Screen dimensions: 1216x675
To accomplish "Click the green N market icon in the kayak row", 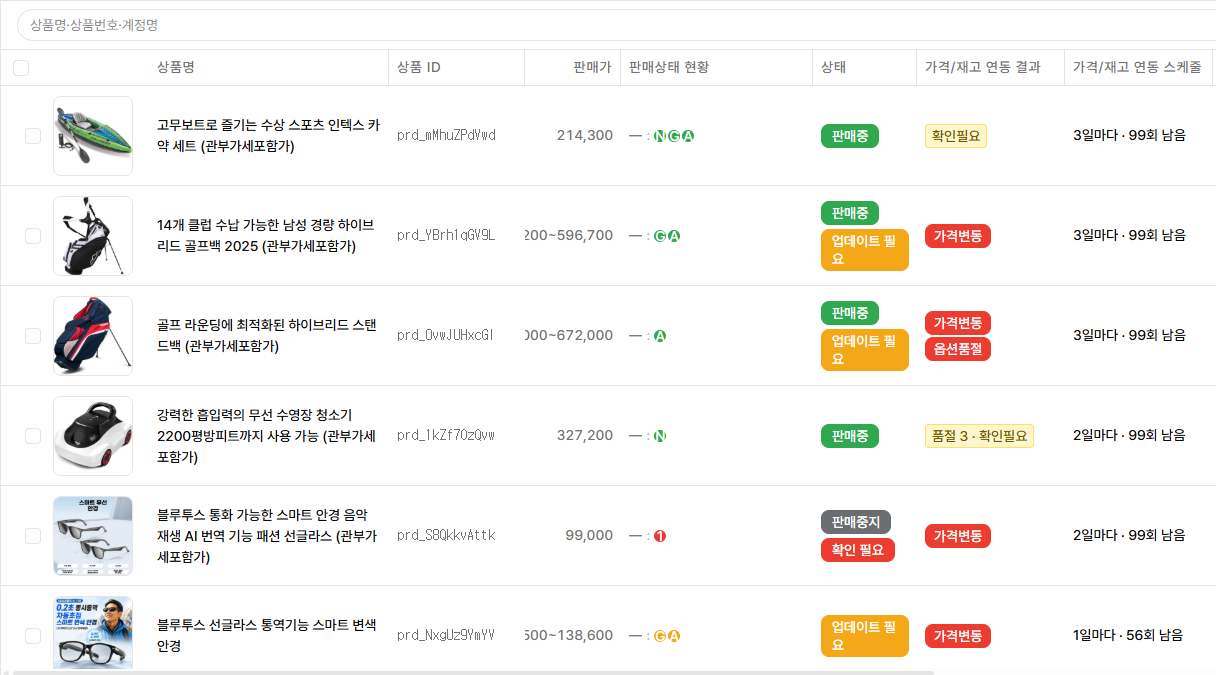I will coord(660,136).
